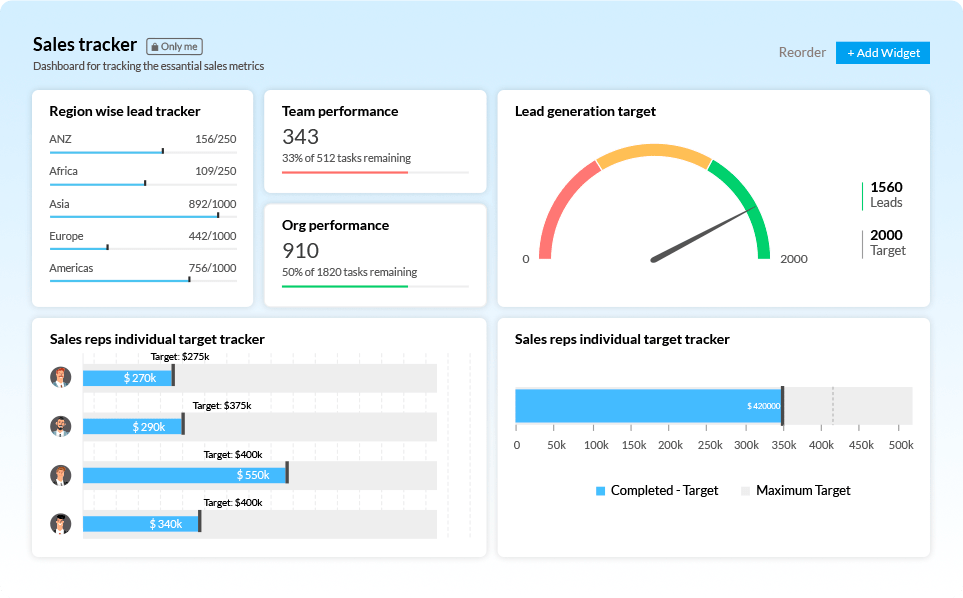Toggle the Maximum Target legend item
The height and width of the screenshot is (598, 963).
795,490
